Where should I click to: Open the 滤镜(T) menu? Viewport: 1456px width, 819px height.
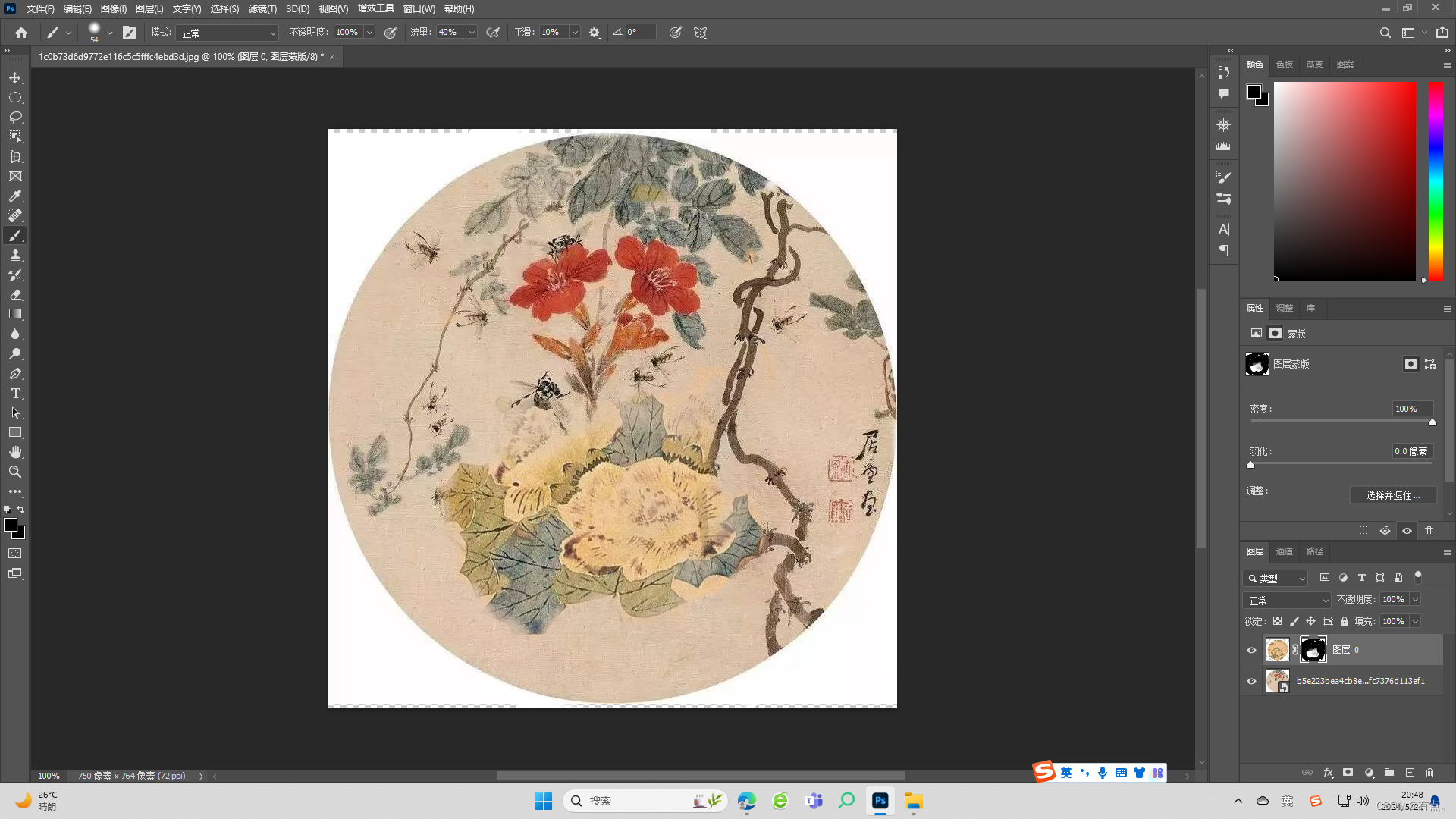click(x=263, y=9)
